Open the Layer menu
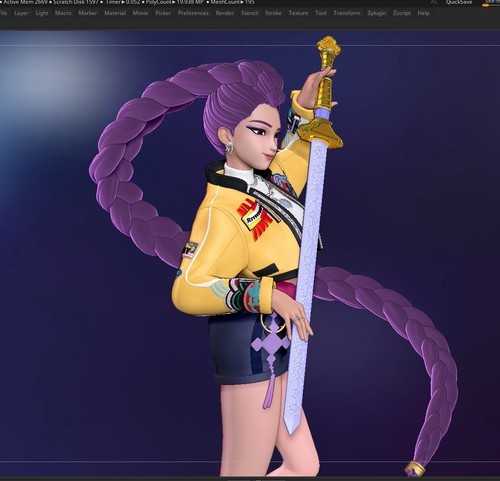Viewport: 500px width, 481px height. tap(21, 13)
